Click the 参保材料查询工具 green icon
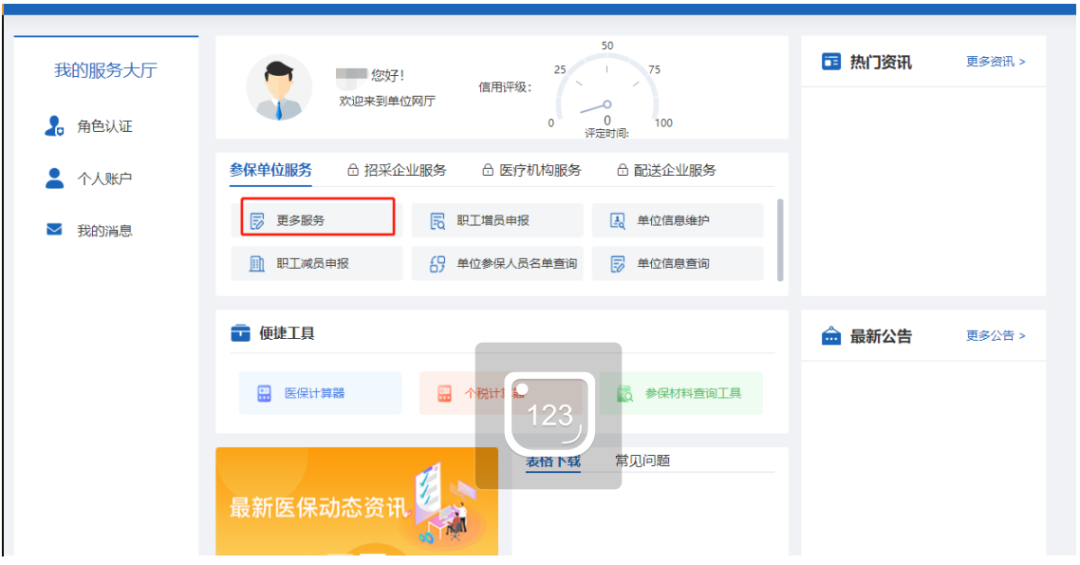Viewport: 1080px width, 565px height. [625, 393]
